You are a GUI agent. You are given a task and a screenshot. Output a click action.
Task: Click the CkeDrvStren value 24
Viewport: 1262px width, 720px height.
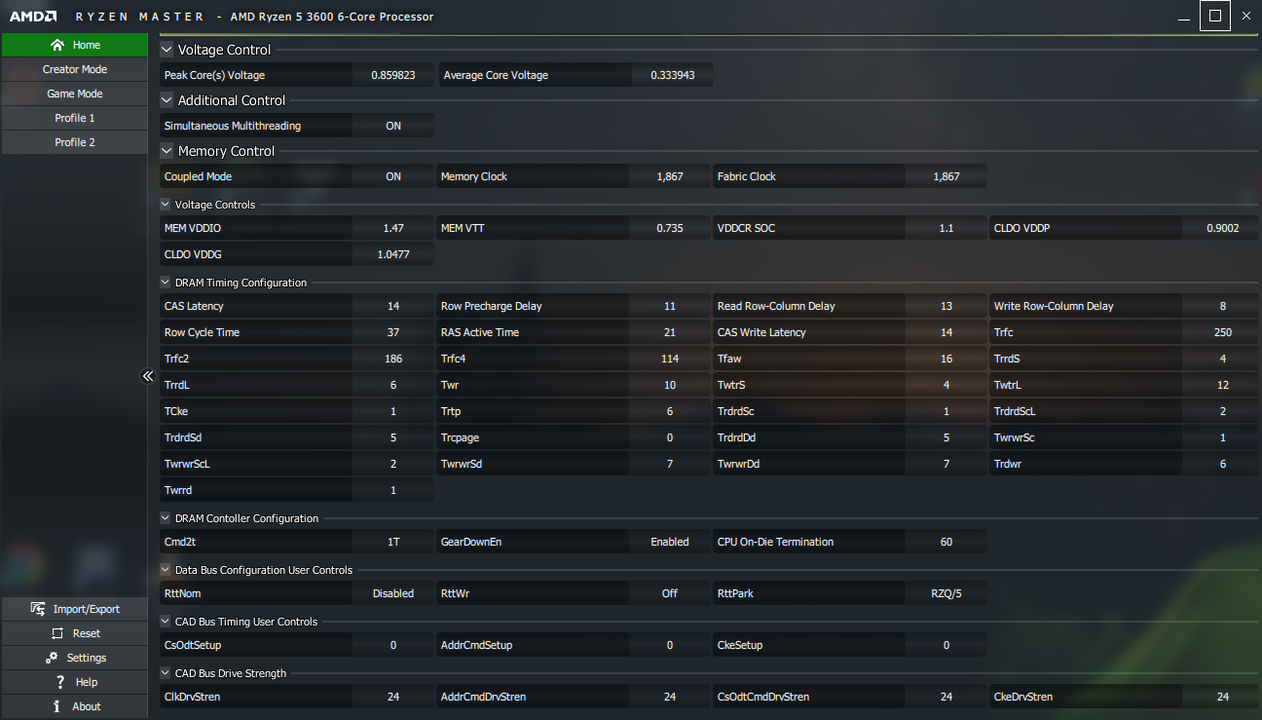click(x=1222, y=697)
